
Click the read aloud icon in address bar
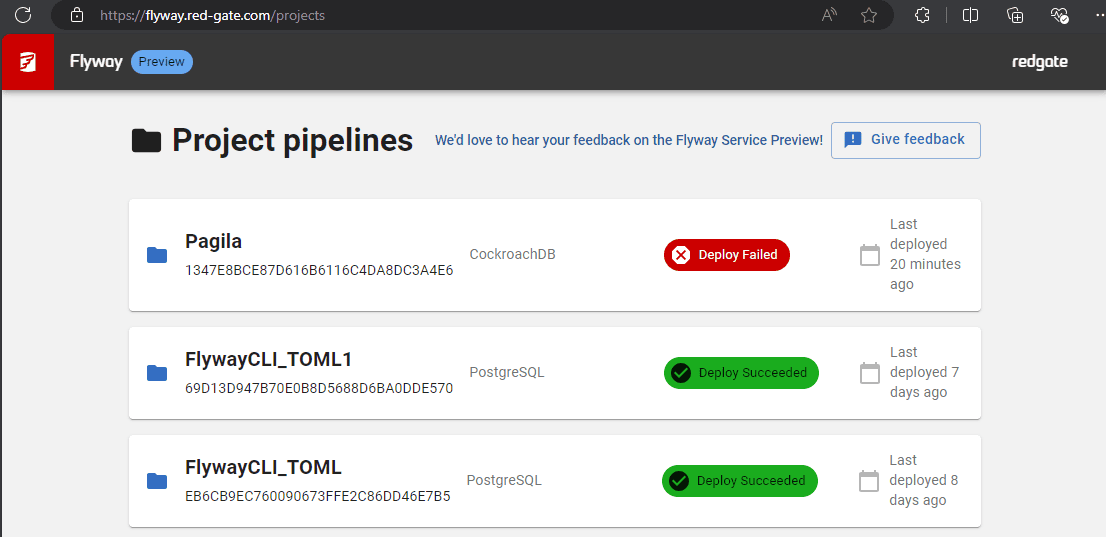829,15
